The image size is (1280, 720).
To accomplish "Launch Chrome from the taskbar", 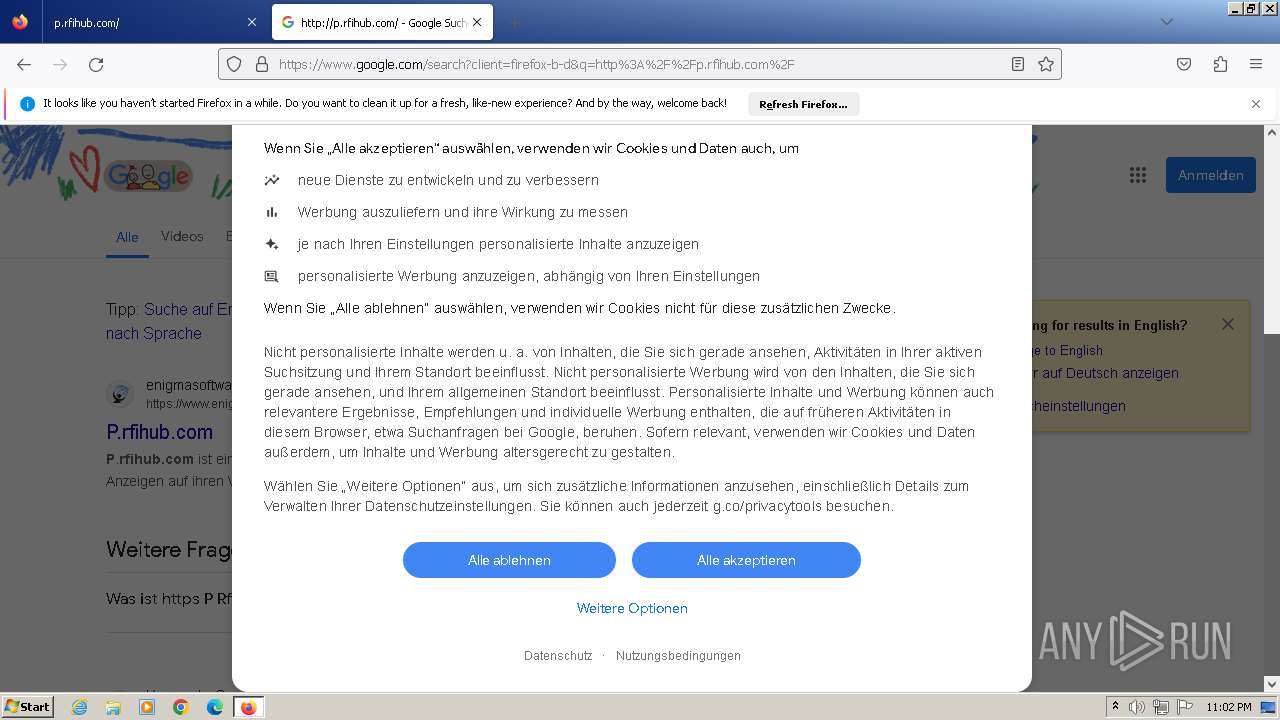I will pyautogui.click(x=181, y=707).
